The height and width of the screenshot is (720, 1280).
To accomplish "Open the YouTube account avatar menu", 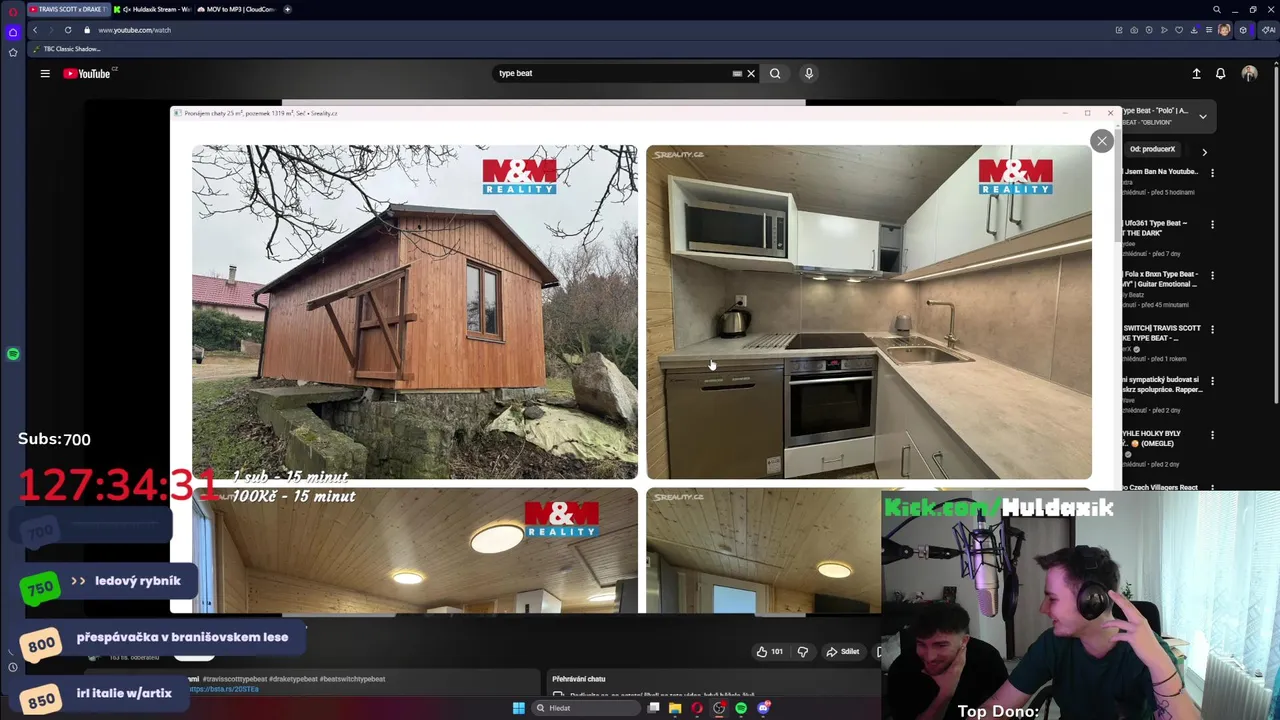I will (1249, 73).
